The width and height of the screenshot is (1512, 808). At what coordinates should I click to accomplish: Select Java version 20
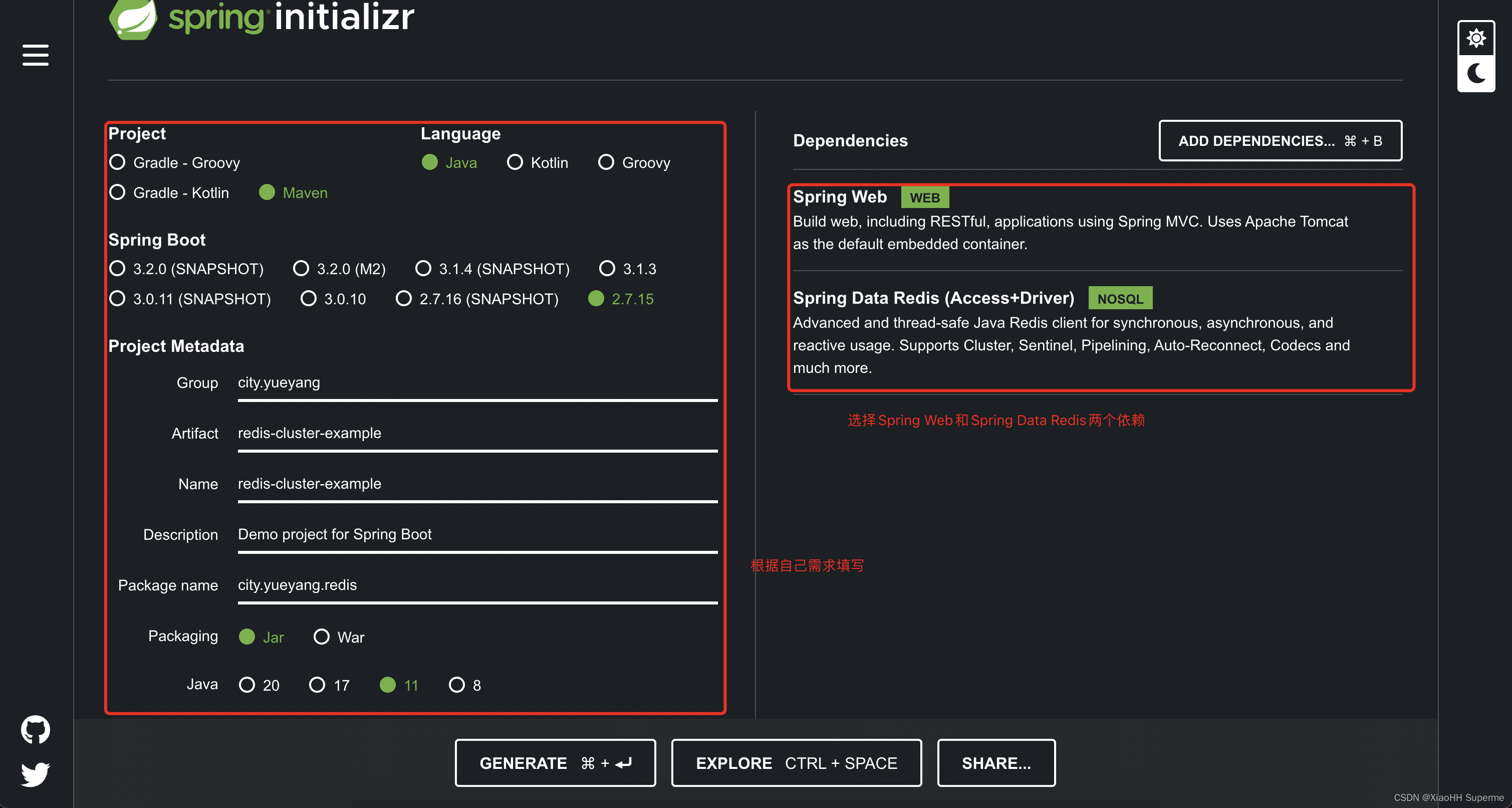click(x=259, y=685)
